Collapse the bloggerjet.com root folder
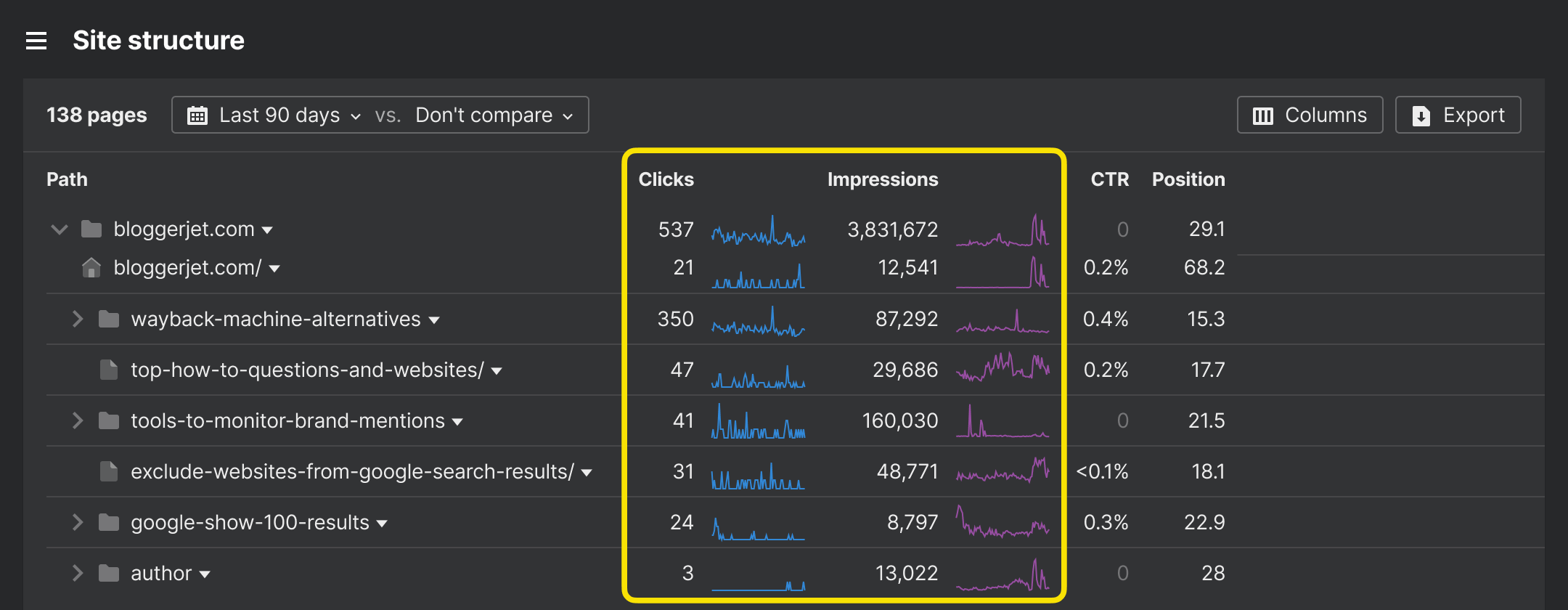The width and height of the screenshot is (1568, 610). point(60,229)
